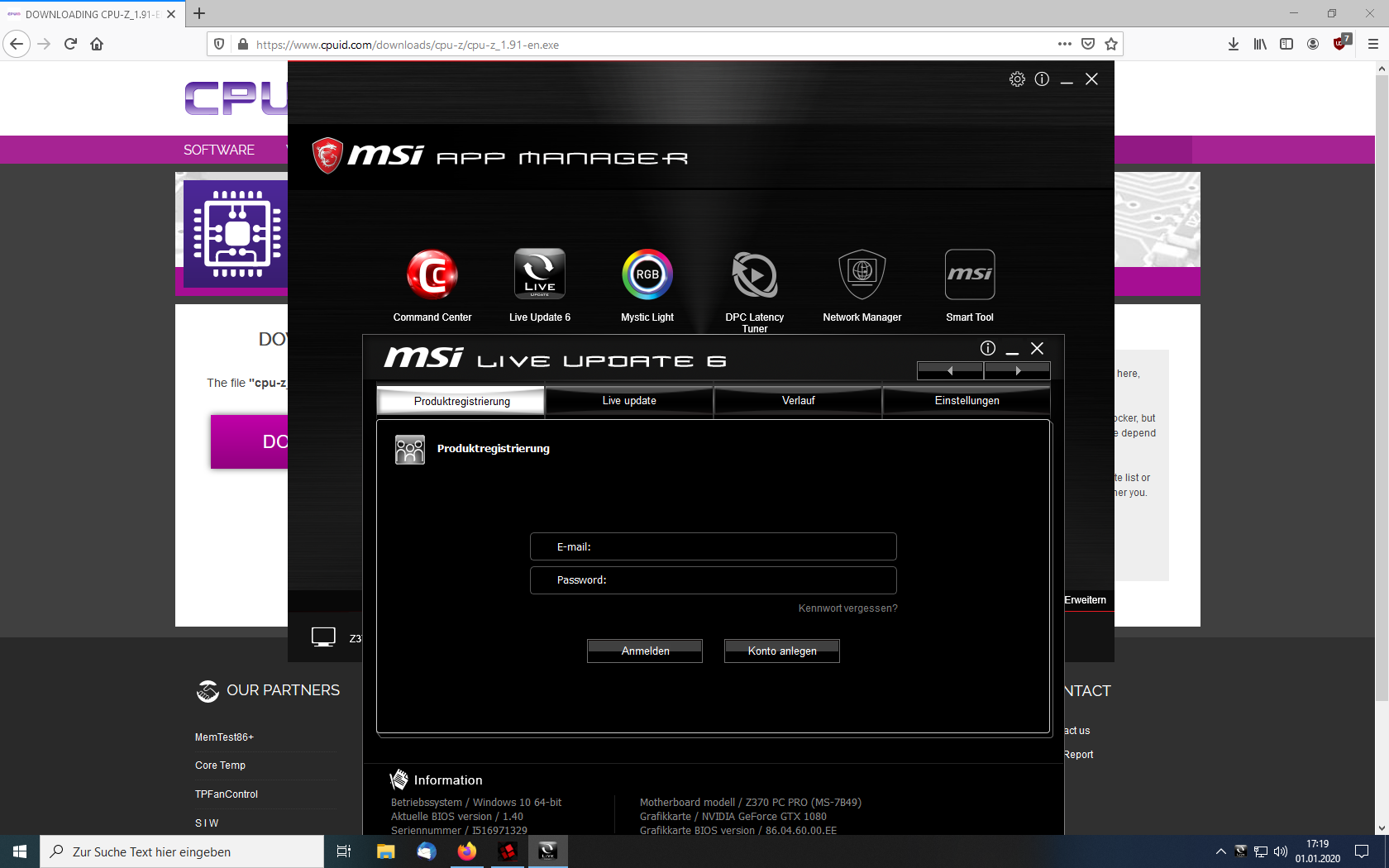
Task: Go to the Firefox home page
Action: coord(97,44)
